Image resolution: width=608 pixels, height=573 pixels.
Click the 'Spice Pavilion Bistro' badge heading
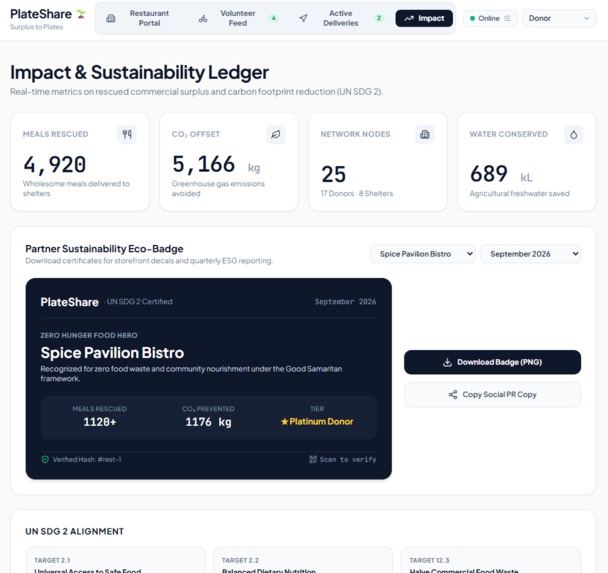[x=112, y=353]
